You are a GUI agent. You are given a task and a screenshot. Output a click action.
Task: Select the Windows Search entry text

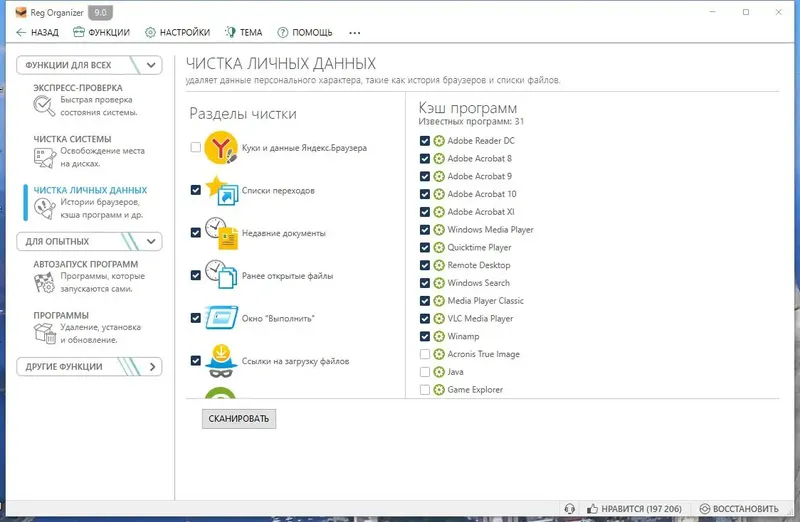point(479,283)
